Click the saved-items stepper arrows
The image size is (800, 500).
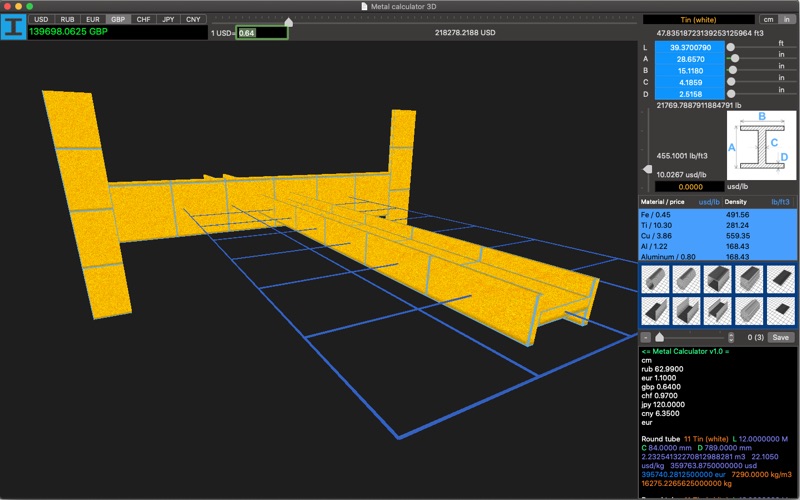(x=731, y=337)
